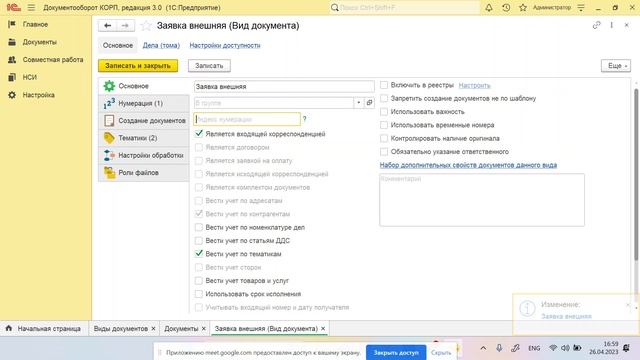The height and width of the screenshot is (360, 640).
Task: Click Скрыть in the sharing bar
Action: [441, 352]
